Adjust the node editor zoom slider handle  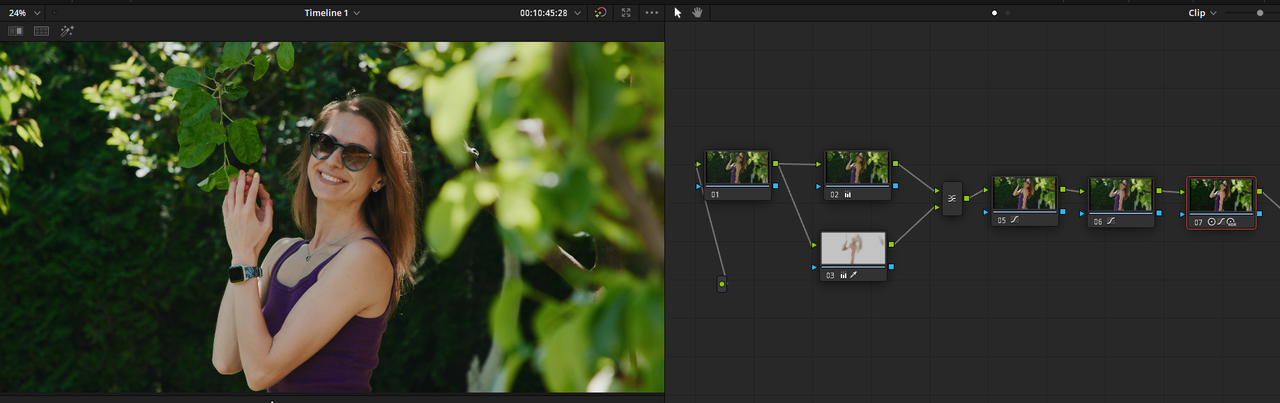(x=1260, y=13)
